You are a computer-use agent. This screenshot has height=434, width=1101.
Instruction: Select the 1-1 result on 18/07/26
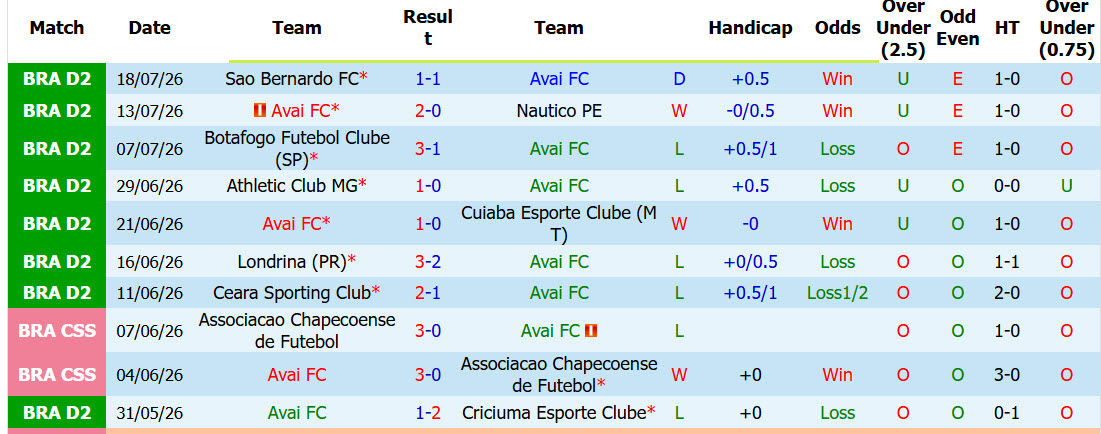(x=428, y=79)
